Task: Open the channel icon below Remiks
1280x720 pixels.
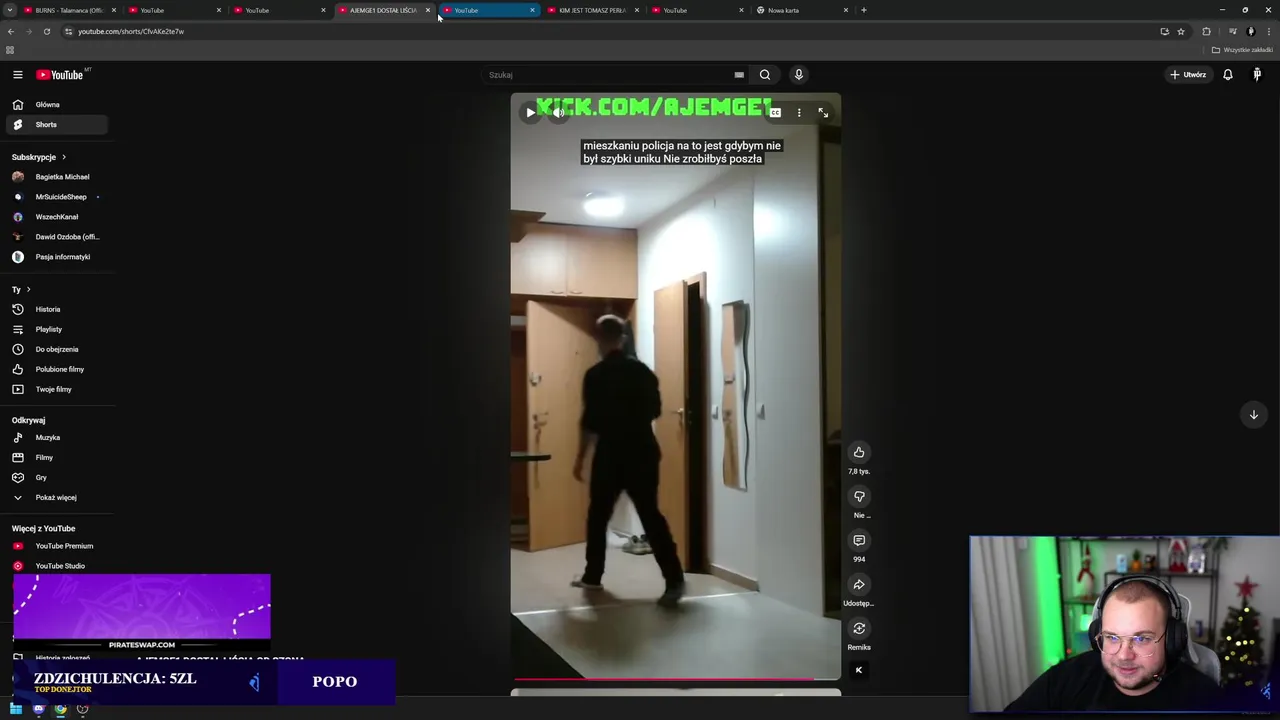Action: 859,670
